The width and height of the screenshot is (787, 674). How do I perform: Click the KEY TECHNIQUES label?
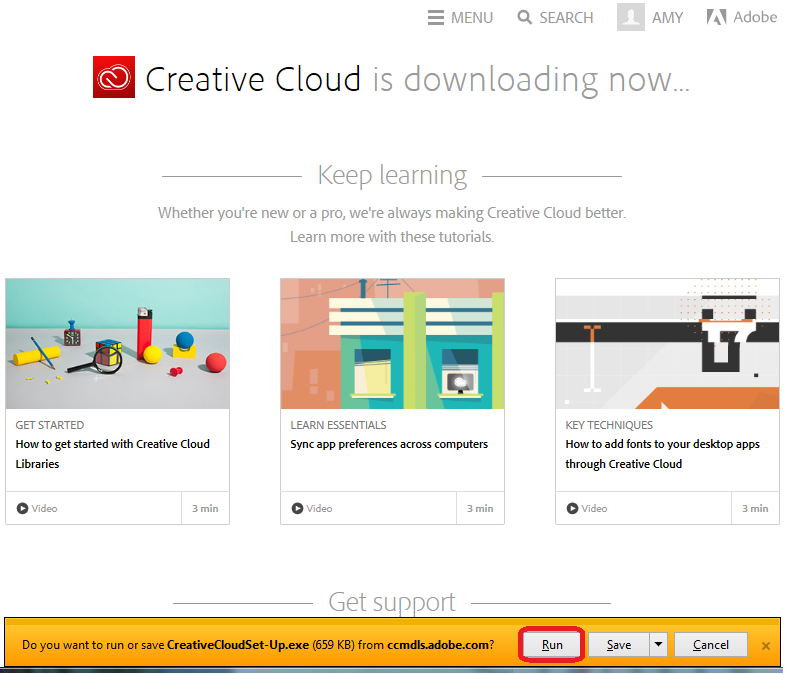pyautogui.click(x=609, y=425)
